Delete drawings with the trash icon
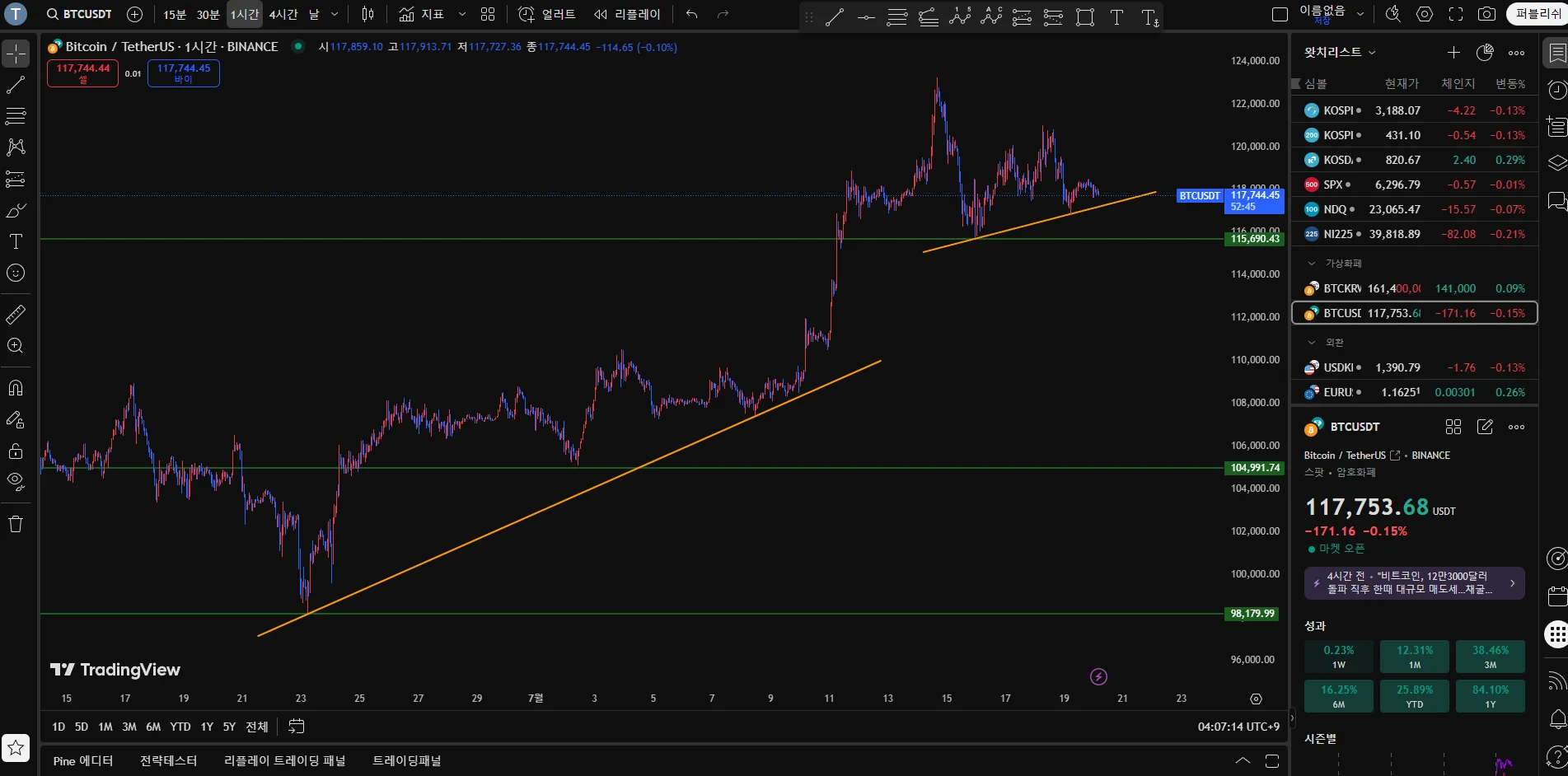Screen dimensions: 1568x776 coord(16,524)
